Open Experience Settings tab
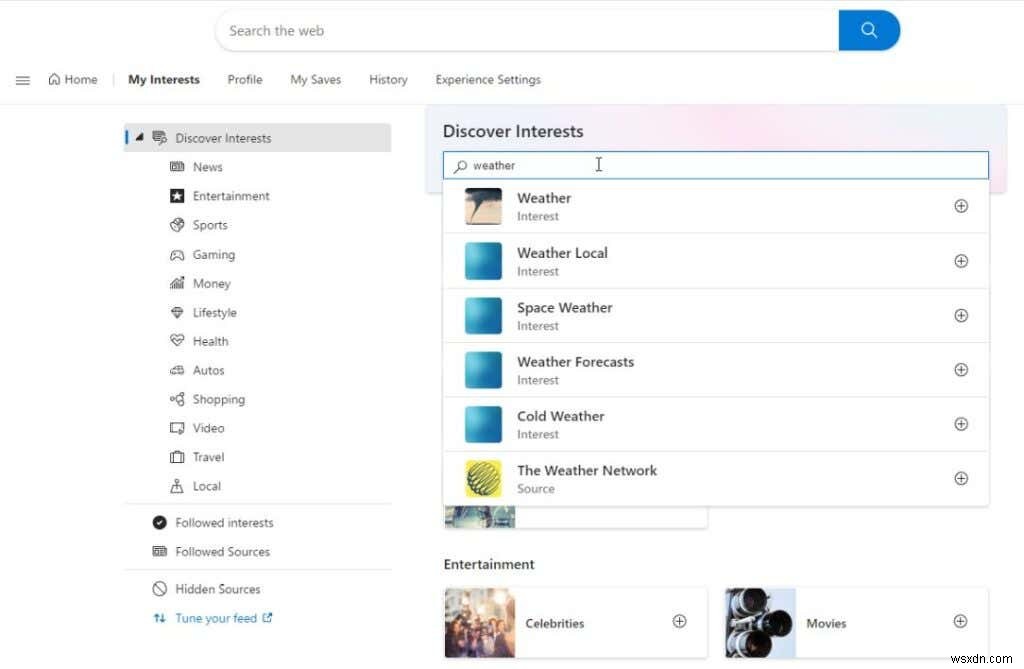This screenshot has width=1024, height=669. click(x=488, y=80)
